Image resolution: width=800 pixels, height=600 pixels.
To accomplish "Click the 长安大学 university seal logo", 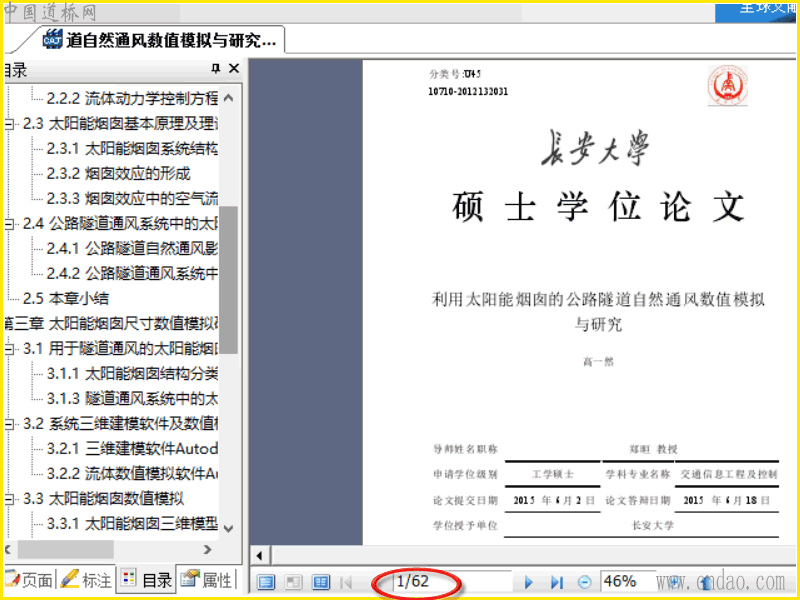I will click(728, 85).
